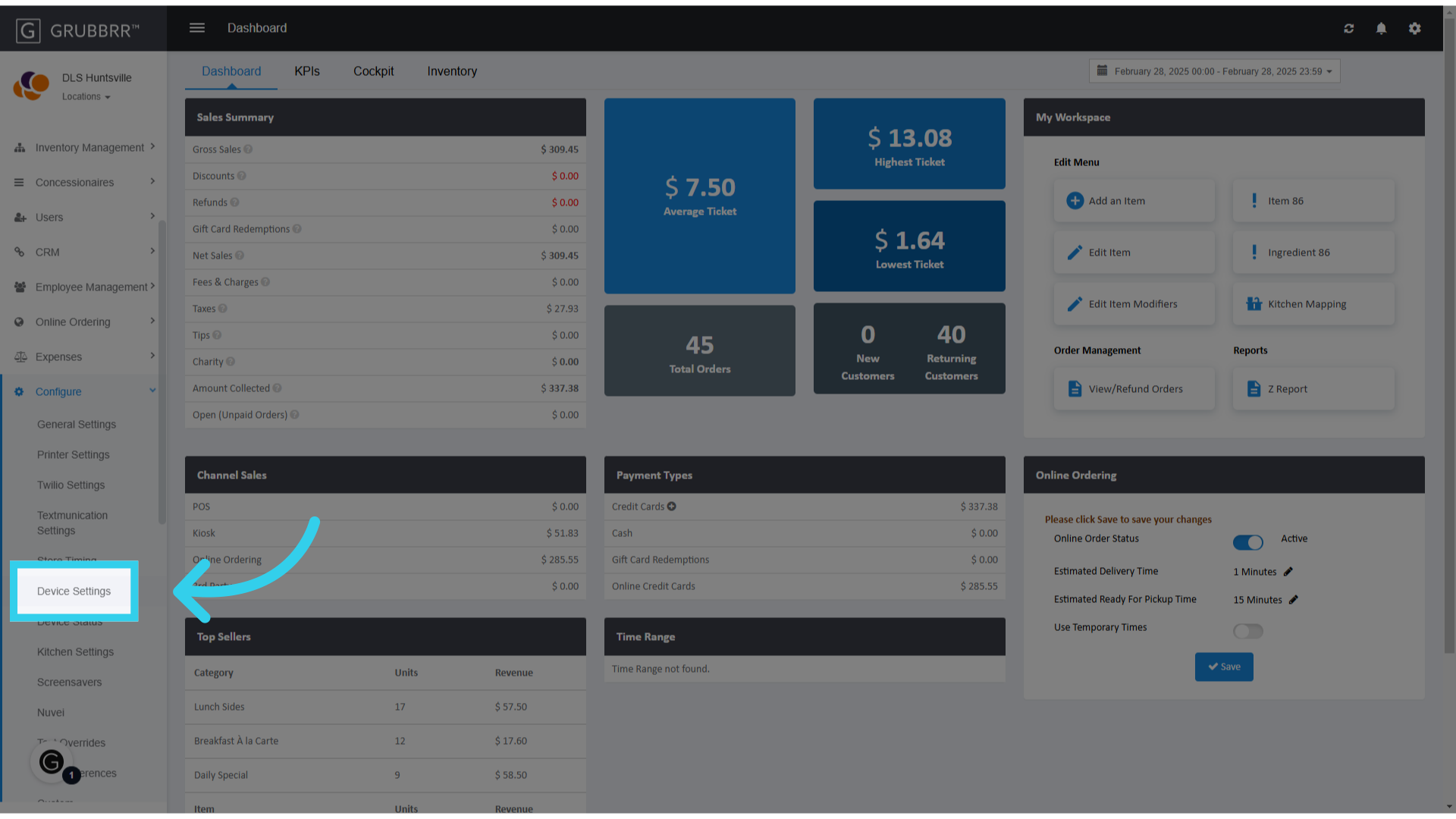The image size is (1456, 819).
Task: Click the Discounts help icon
Action: (x=241, y=176)
